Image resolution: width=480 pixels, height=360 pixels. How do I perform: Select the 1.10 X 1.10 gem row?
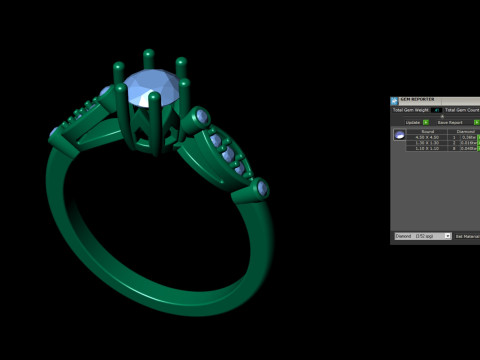click(x=443, y=148)
